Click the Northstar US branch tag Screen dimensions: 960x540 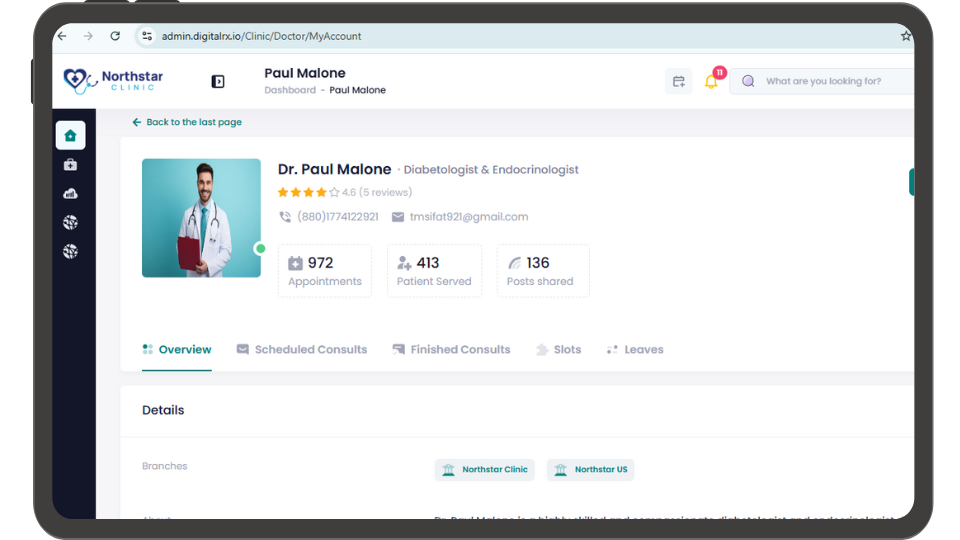tap(590, 470)
